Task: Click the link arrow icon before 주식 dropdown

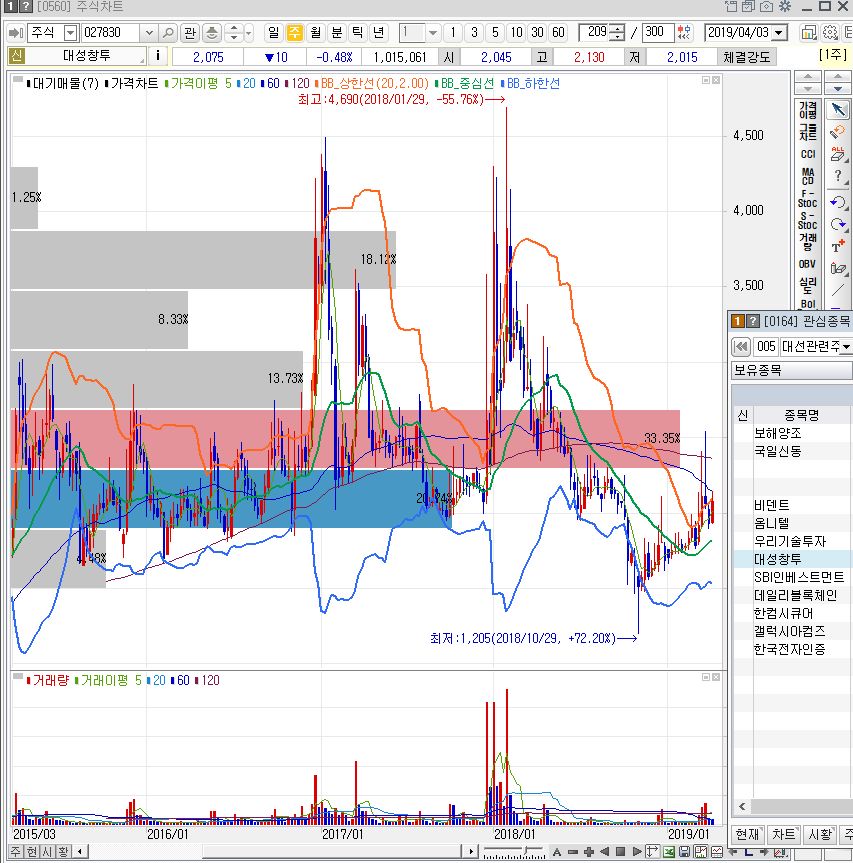Action: click(x=17, y=32)
